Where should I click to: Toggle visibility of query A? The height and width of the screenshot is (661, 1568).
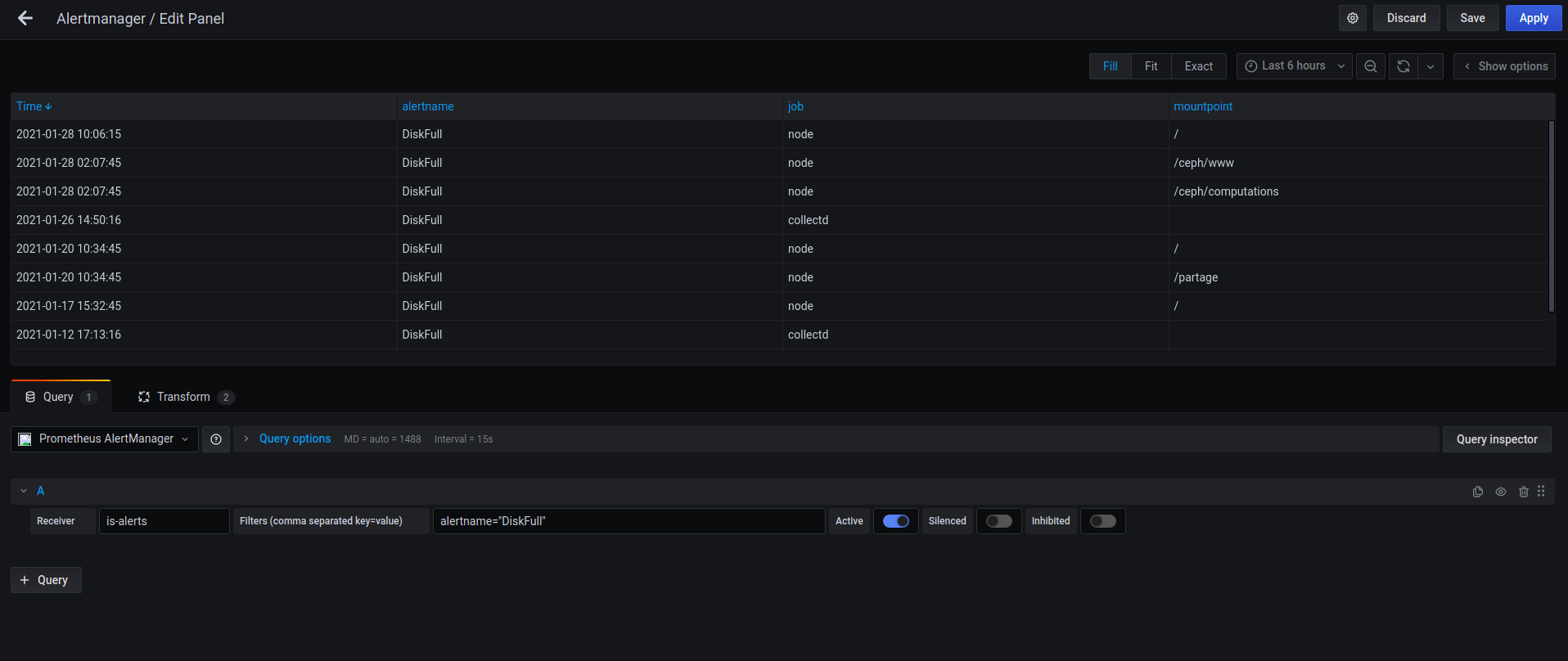[1501, 492]
